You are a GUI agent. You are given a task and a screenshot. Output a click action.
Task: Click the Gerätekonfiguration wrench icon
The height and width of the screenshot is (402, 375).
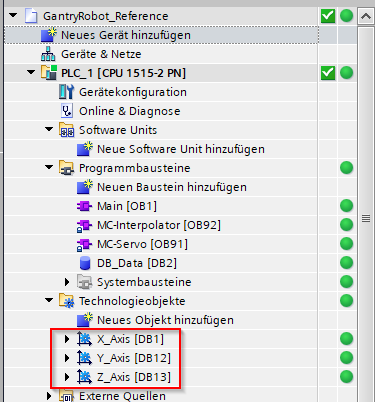click(66, 92)
